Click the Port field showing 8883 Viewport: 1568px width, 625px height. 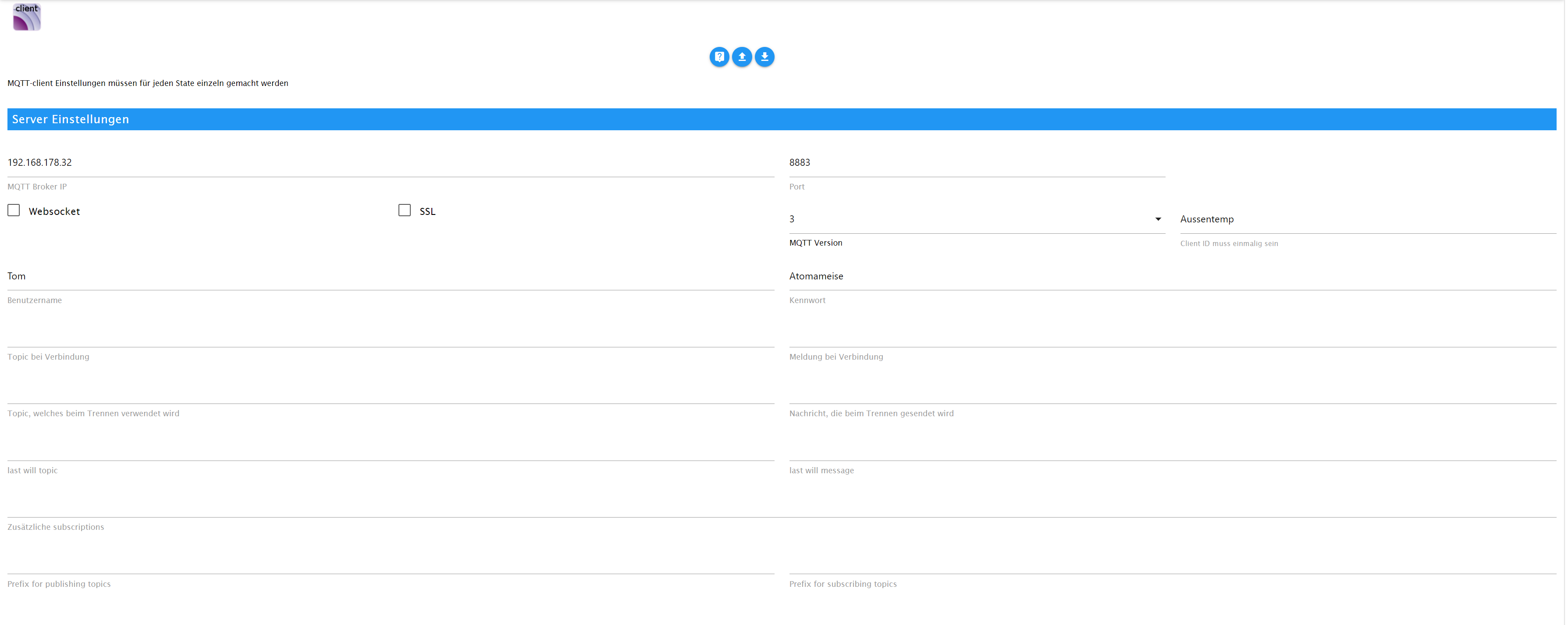point(977,163)
